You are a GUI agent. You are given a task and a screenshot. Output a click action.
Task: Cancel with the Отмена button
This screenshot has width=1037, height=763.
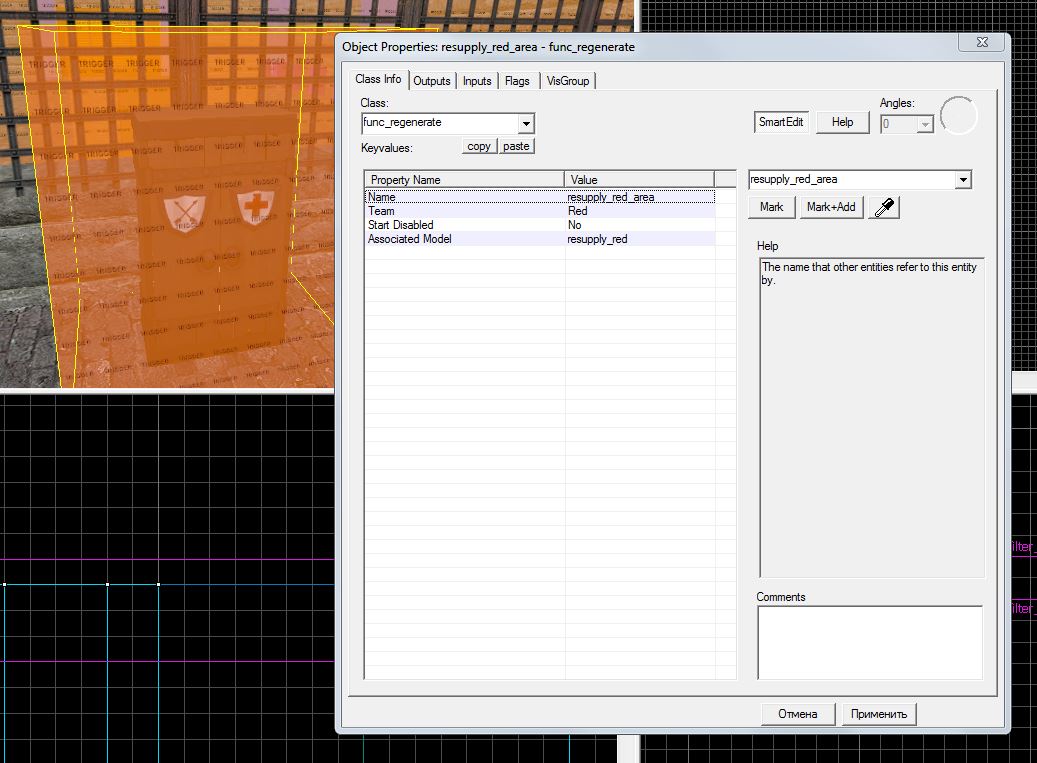tap(798, 714)
